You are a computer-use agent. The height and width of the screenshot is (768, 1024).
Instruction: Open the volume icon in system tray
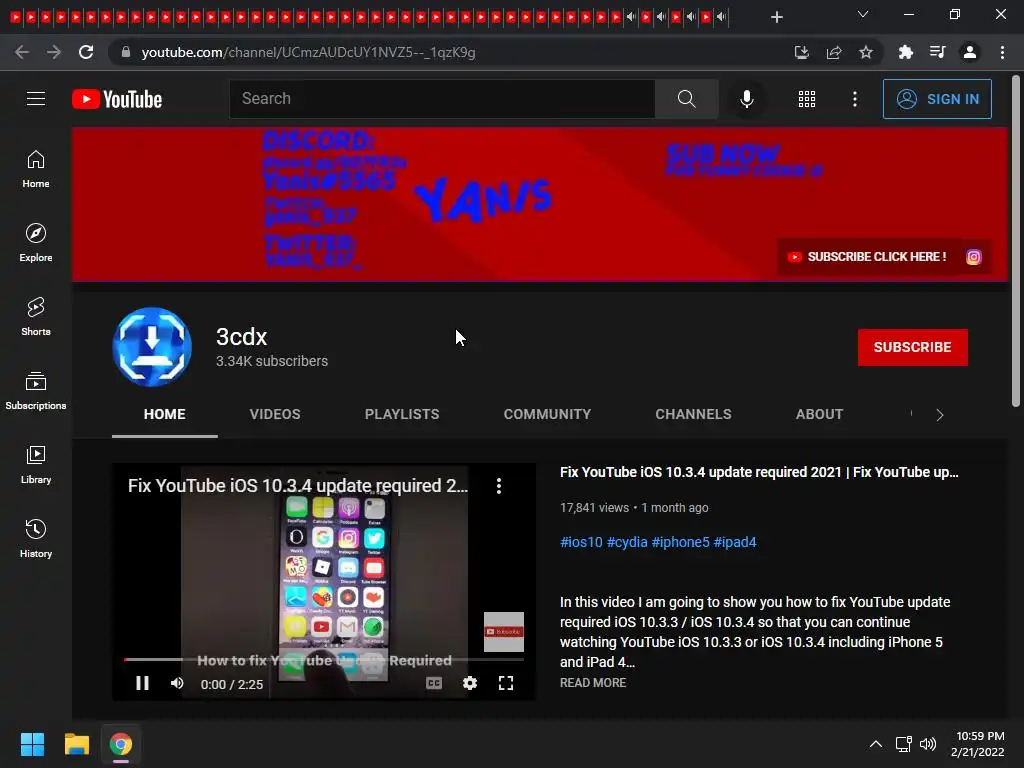[928, 744]
